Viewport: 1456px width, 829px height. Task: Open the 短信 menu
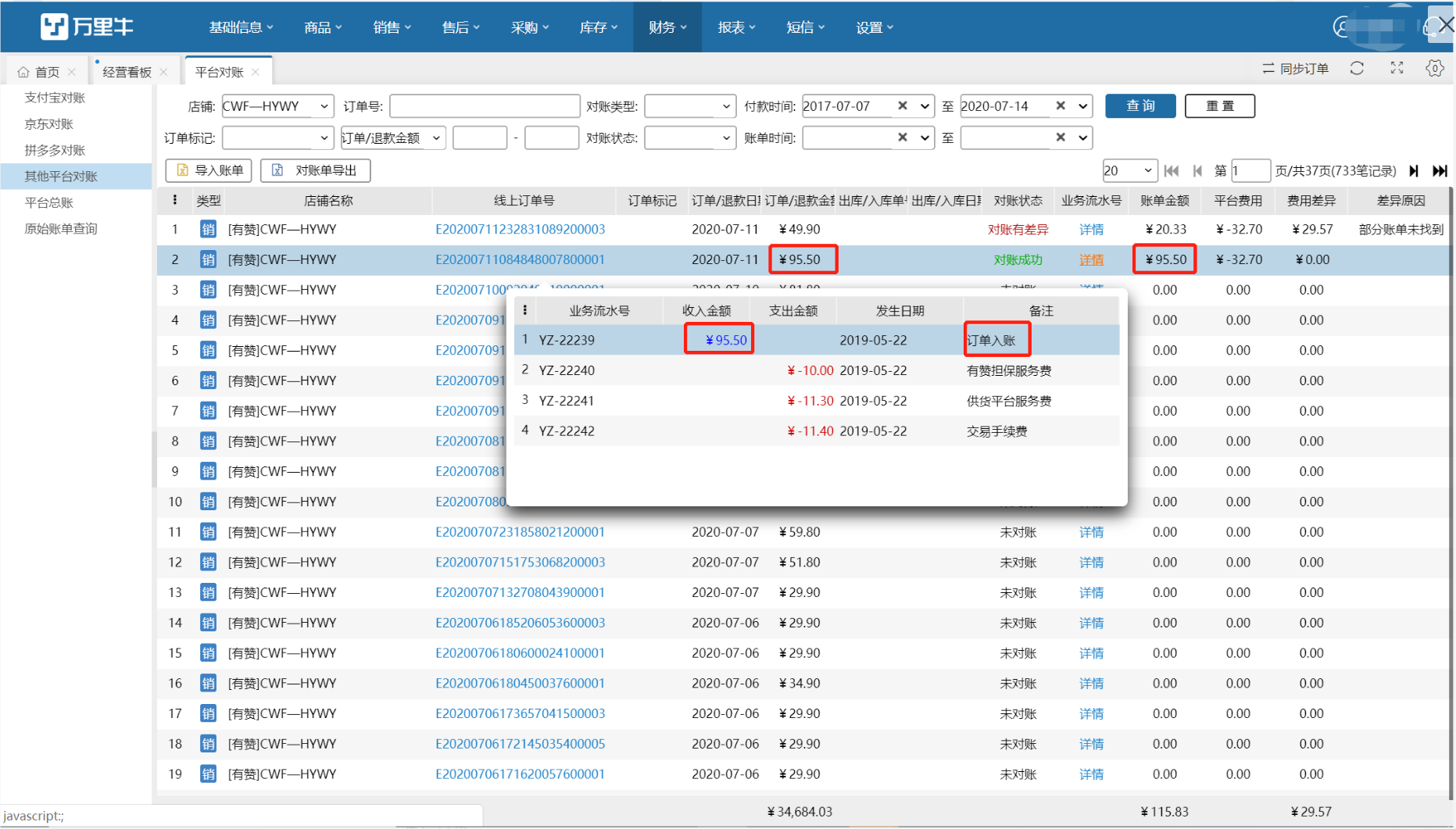pyautogui.click(x=805, y=27)
